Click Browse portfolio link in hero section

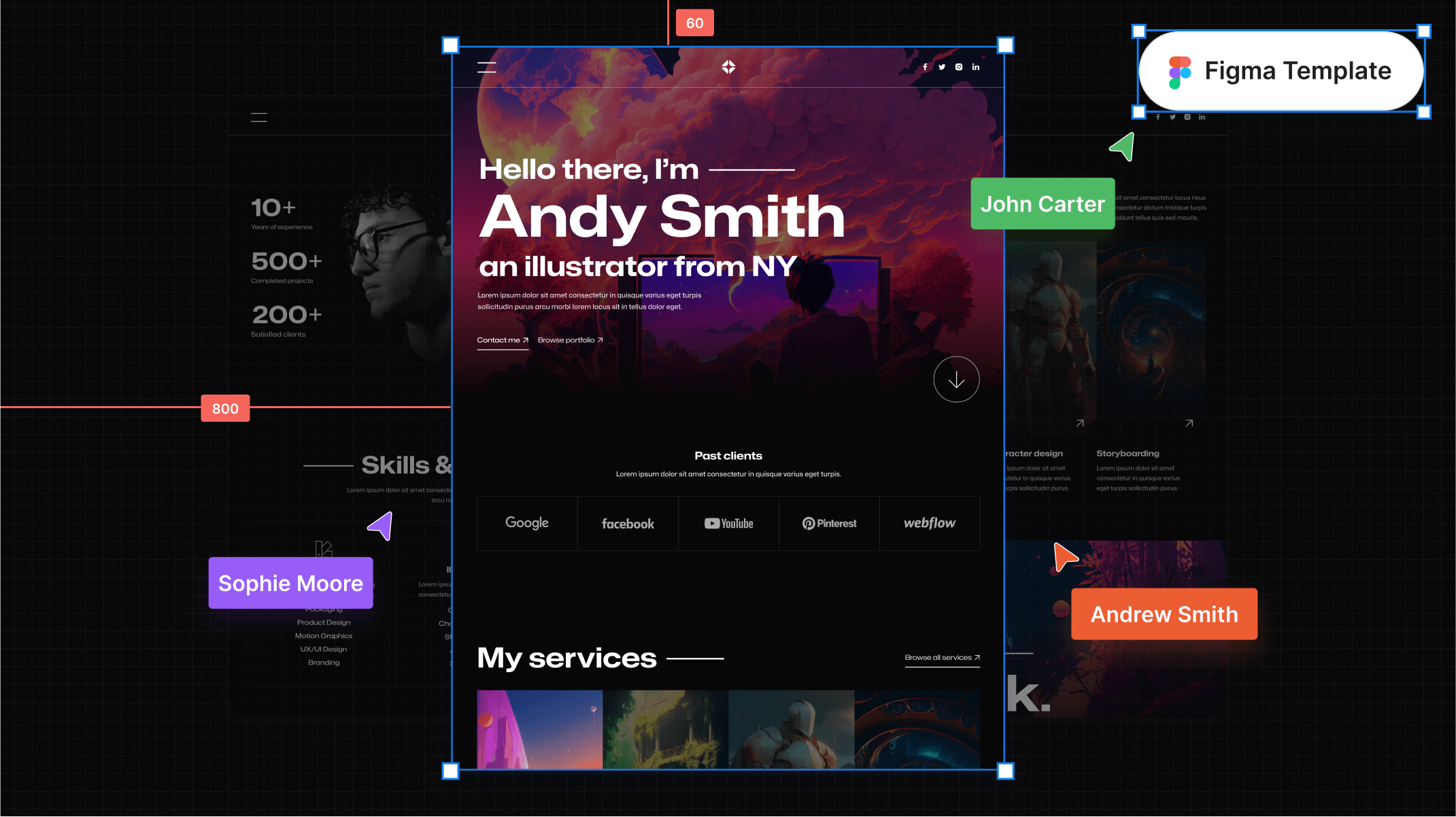click(570, 340)
